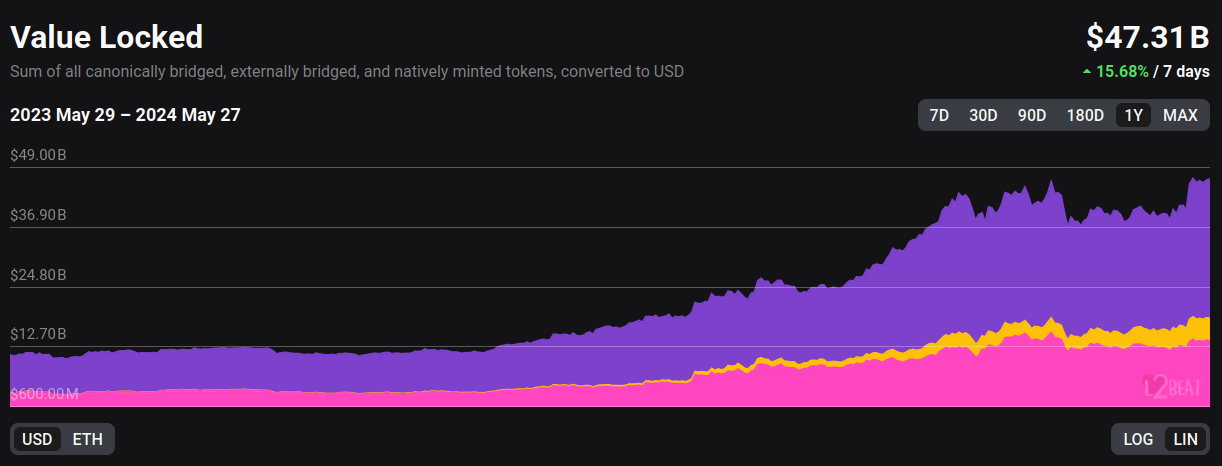The width and height of the screenshot is (1222, 466).
Task: Switch currency to USD
Action: pos(37,439)
